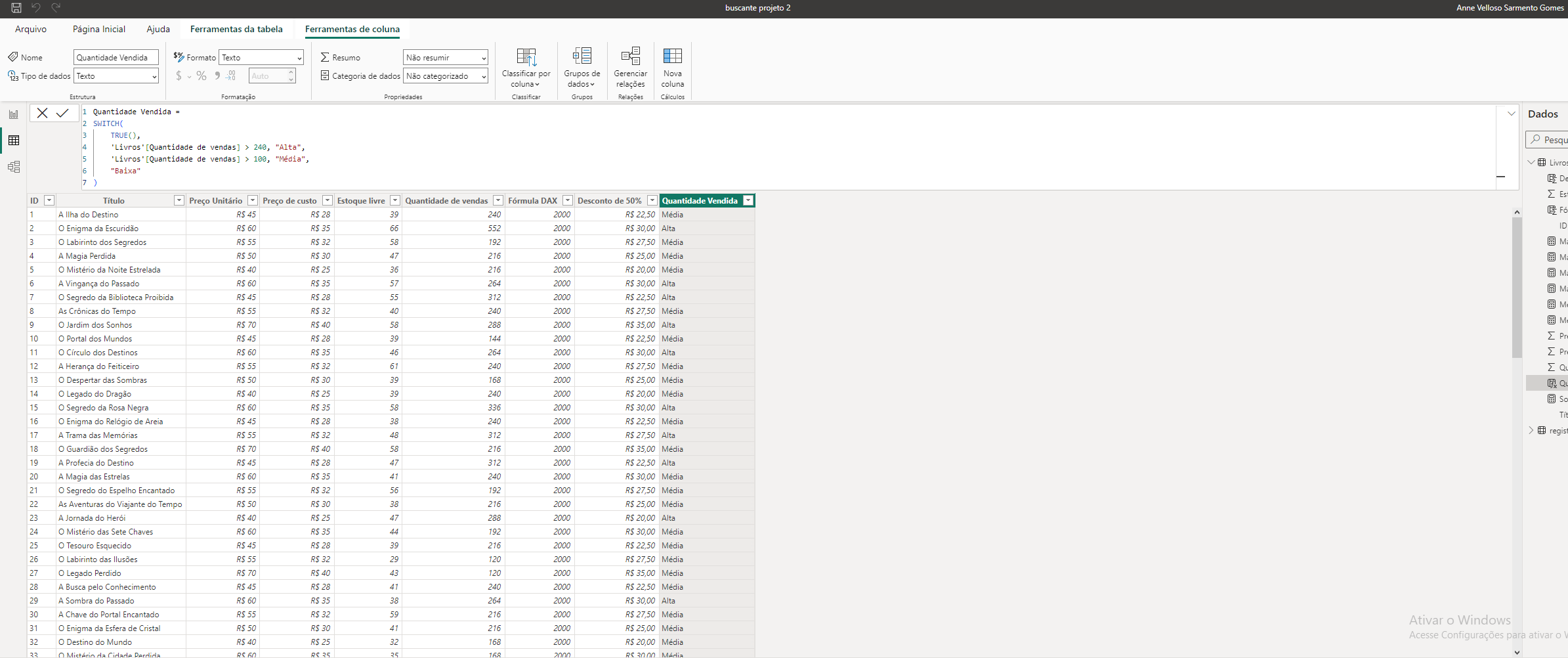Click the vertical scrollbar of the data table
The height and width of the screenshot is (658, 1568).
click(1517, 288)
